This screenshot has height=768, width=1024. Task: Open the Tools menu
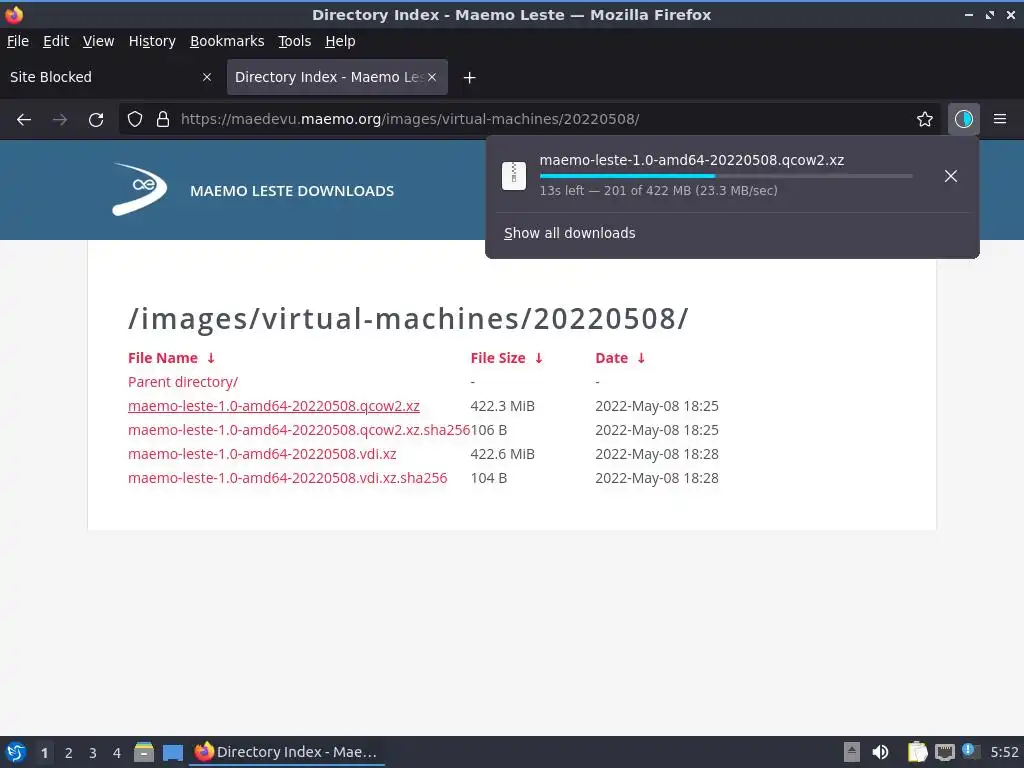295,41
